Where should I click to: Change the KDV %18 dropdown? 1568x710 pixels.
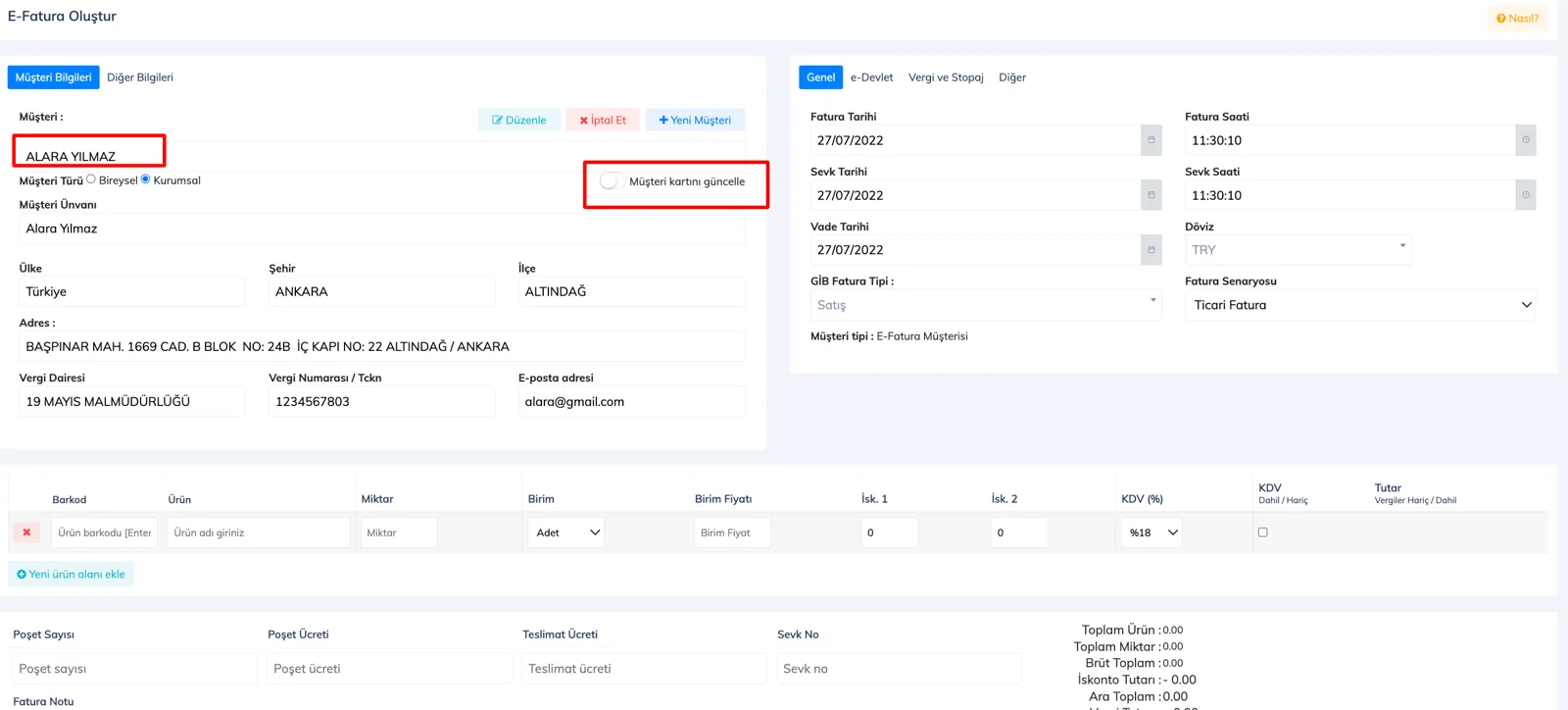pos(1151,532)
